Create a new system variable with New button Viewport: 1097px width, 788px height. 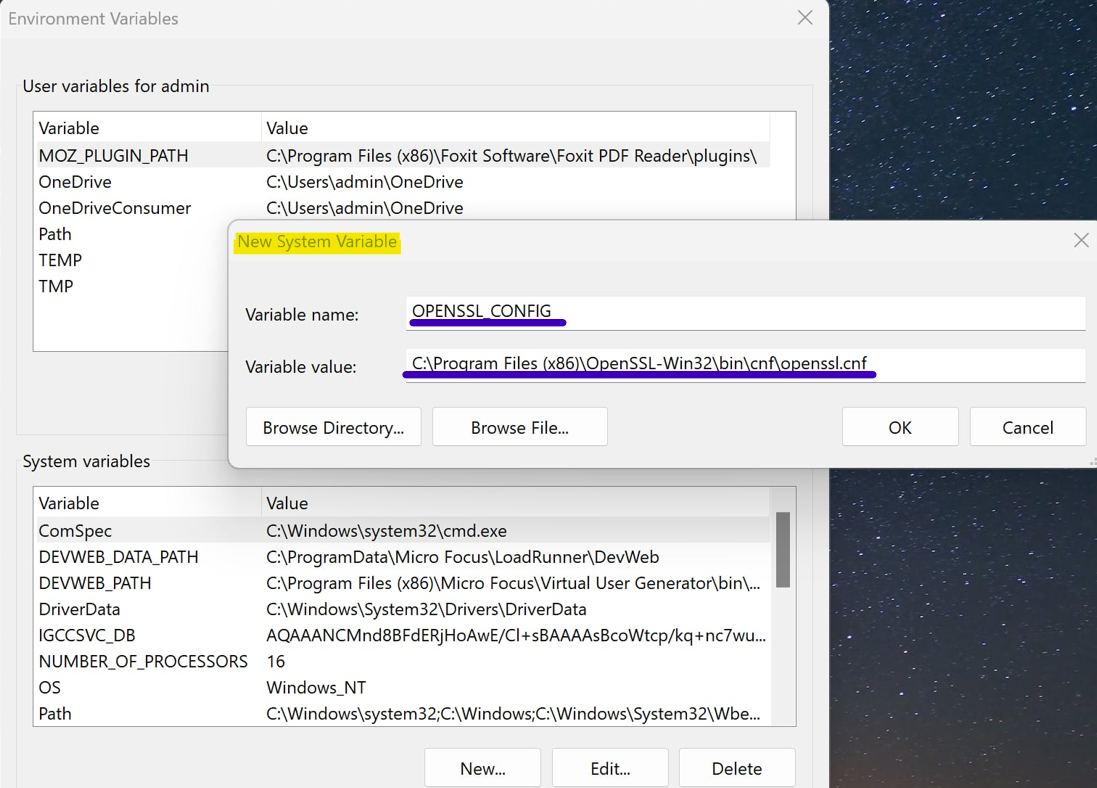pos(482,767)
